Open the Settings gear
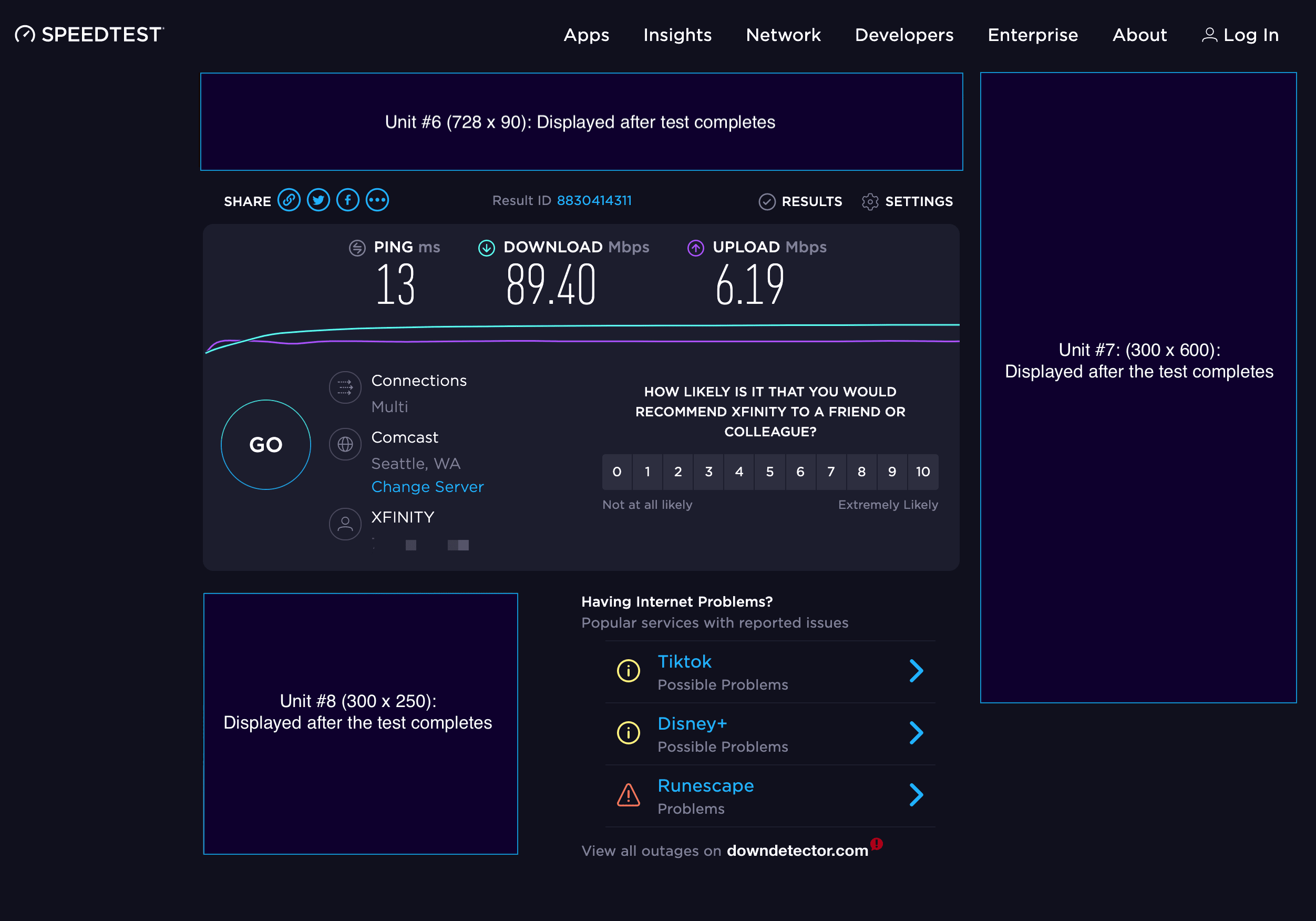Viewport: 1316px width, 921px height. point(871,201)
